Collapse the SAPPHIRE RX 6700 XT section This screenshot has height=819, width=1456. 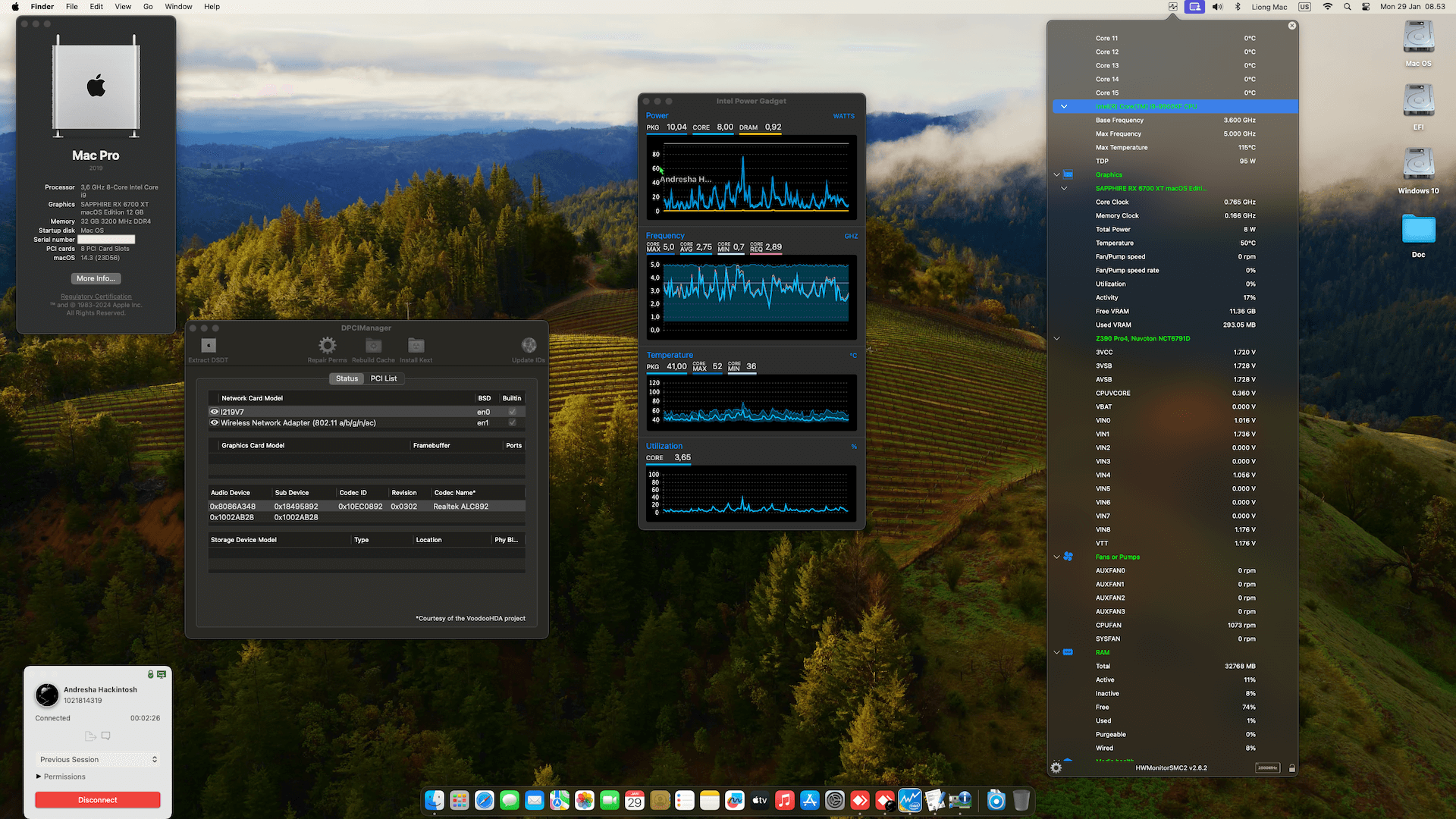coord(1063,188)
